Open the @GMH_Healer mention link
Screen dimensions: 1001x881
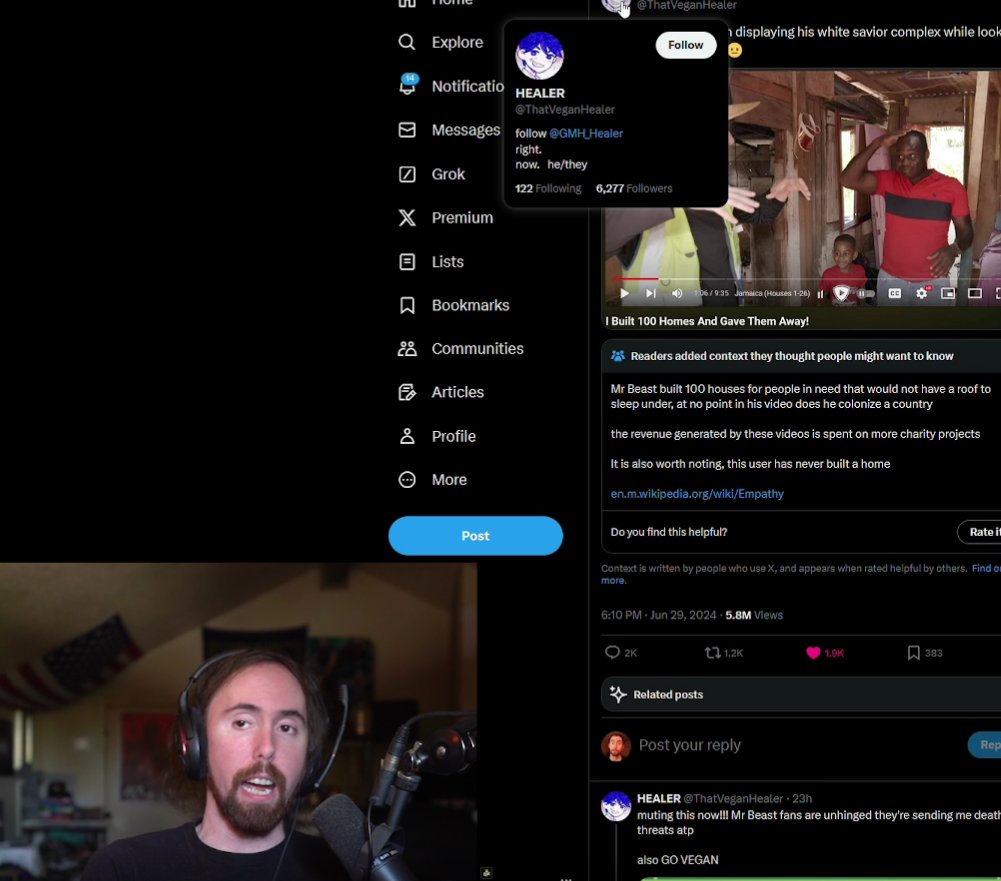(x=585, y=133)
